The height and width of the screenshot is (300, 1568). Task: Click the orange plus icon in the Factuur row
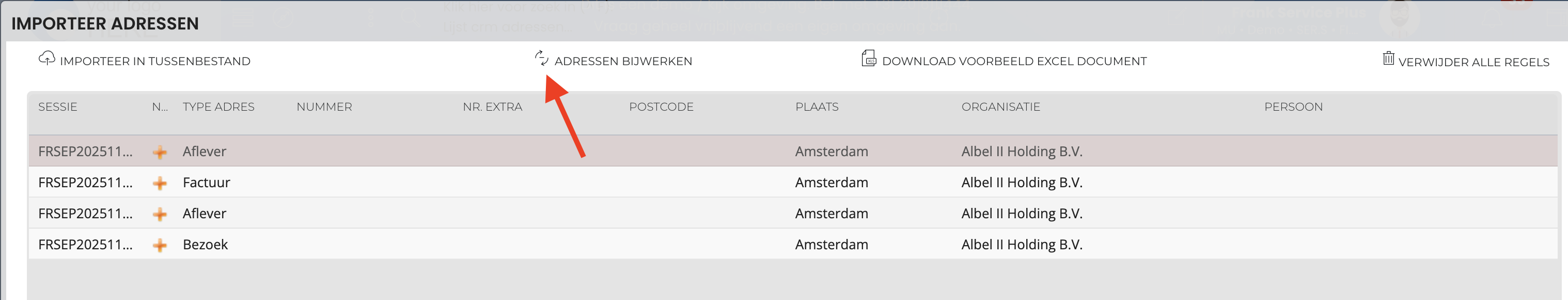pos(160,183)
